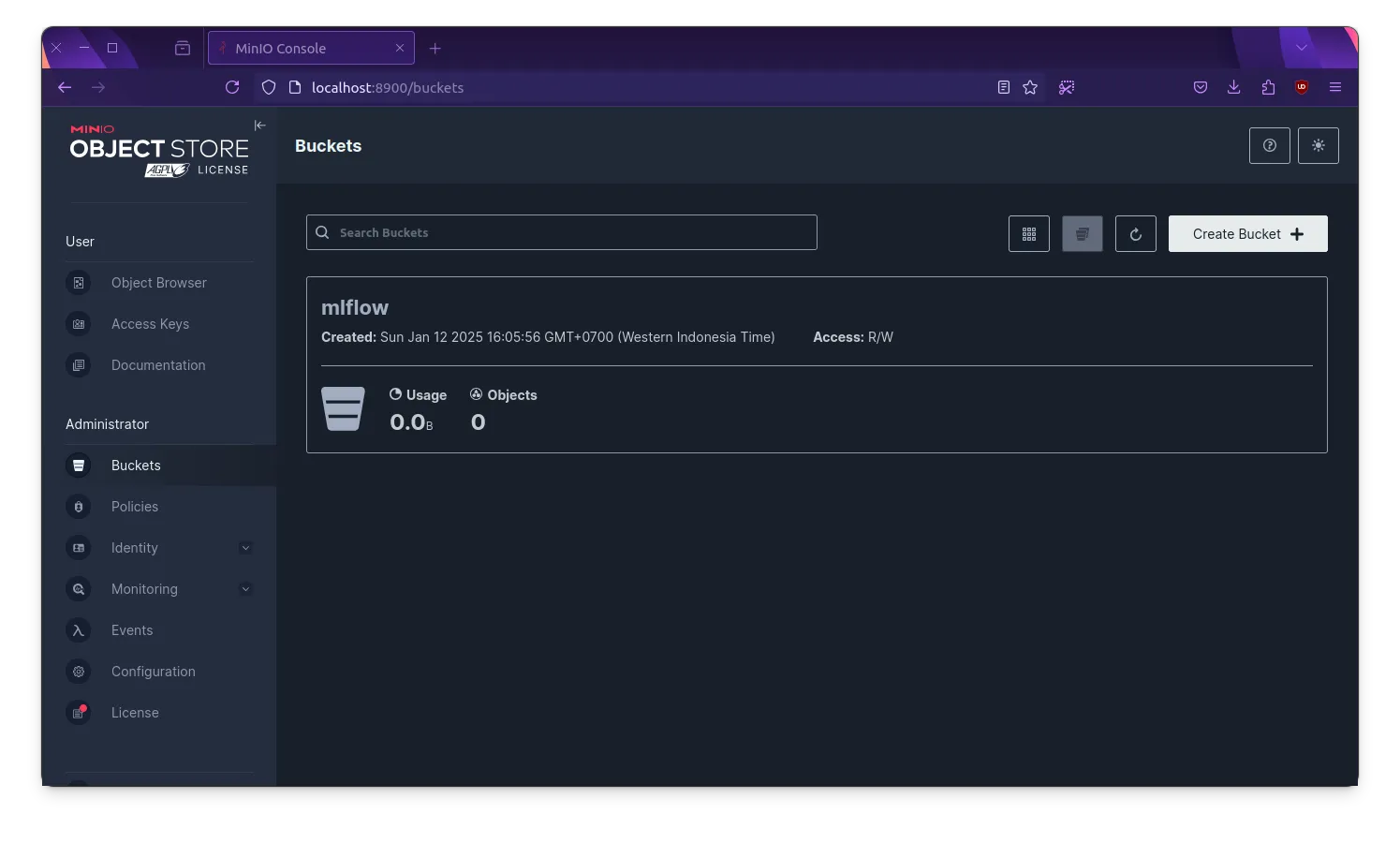Click the Monitoring magnifier icon

coord(79,589)
